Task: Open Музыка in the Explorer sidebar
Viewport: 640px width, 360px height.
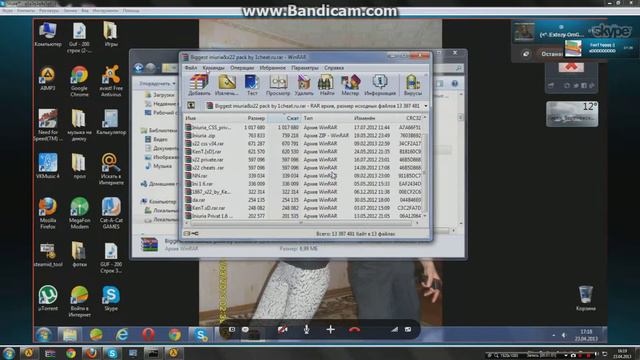Action: 158,166
